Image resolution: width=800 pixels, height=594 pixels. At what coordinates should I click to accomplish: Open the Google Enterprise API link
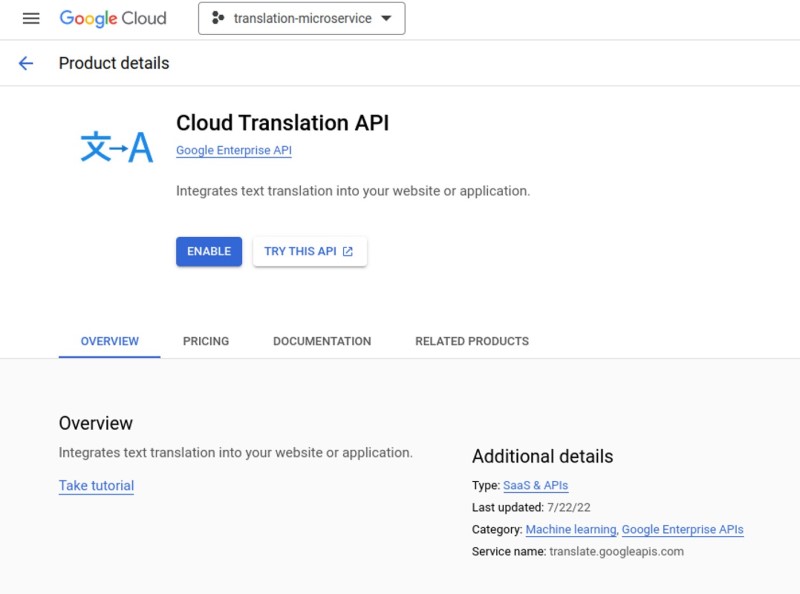[x=234, y=151]
